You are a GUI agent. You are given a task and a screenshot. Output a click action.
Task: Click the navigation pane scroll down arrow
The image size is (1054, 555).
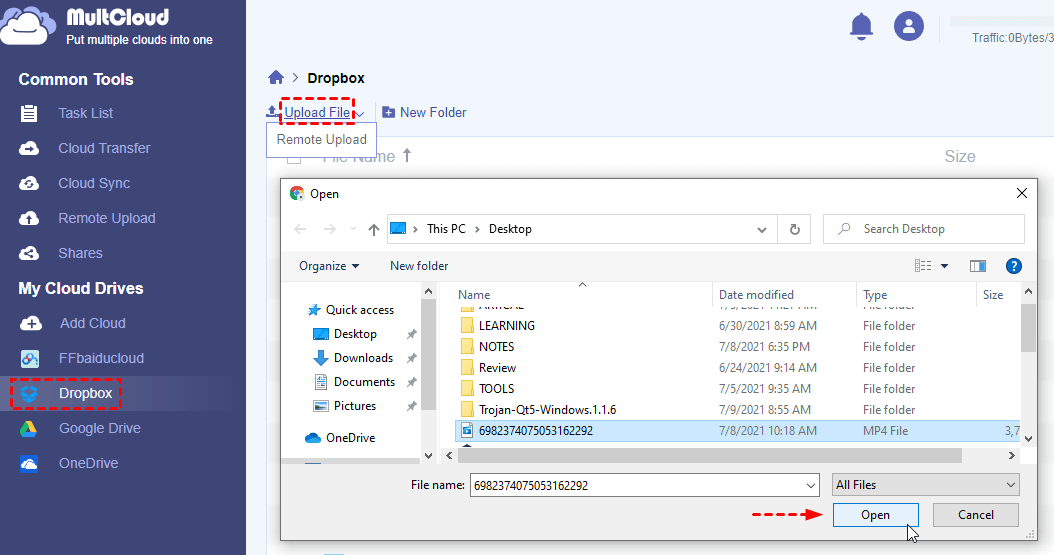[428, 456]
